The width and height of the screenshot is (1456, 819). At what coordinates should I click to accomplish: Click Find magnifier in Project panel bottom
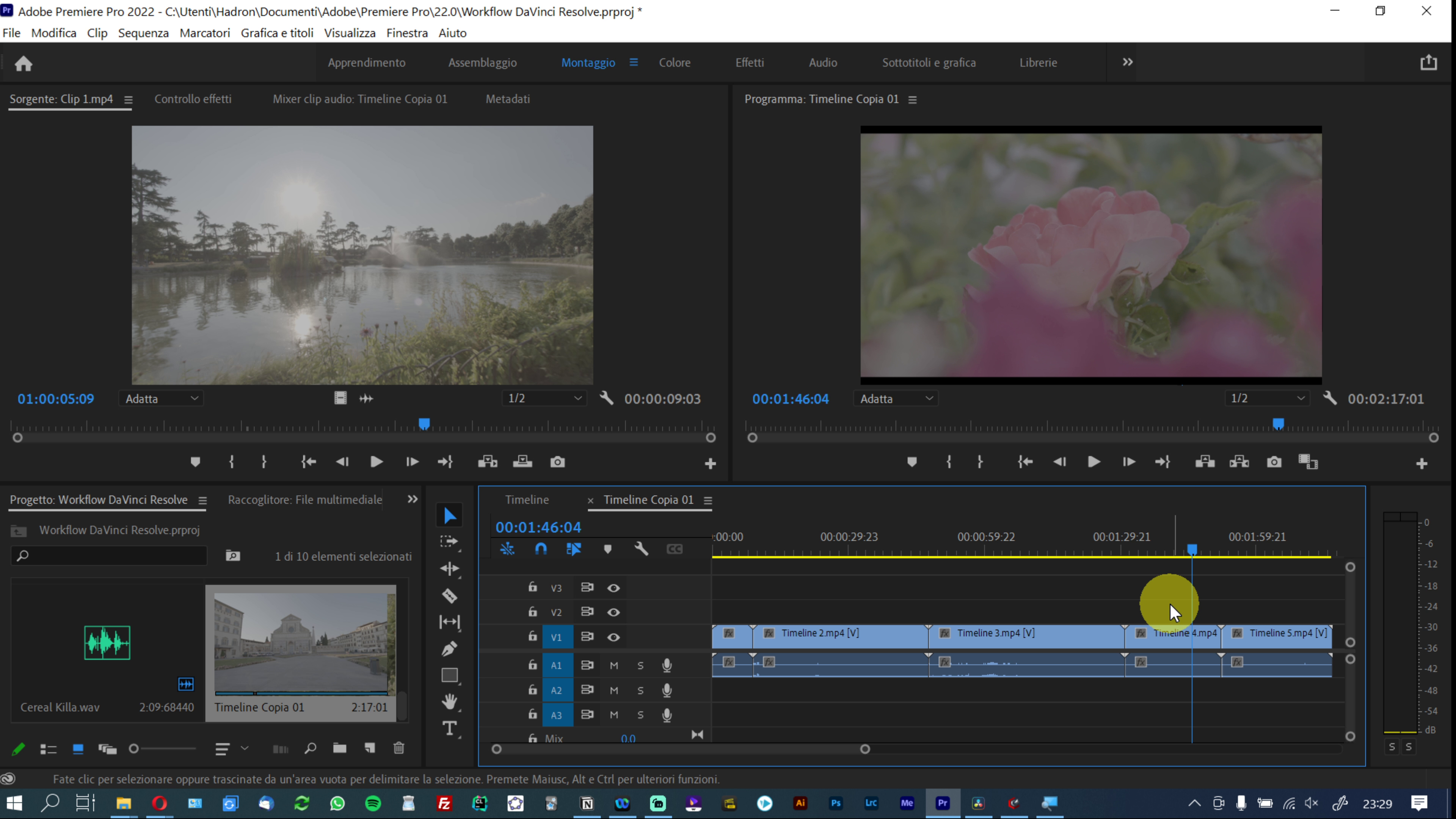310,748
